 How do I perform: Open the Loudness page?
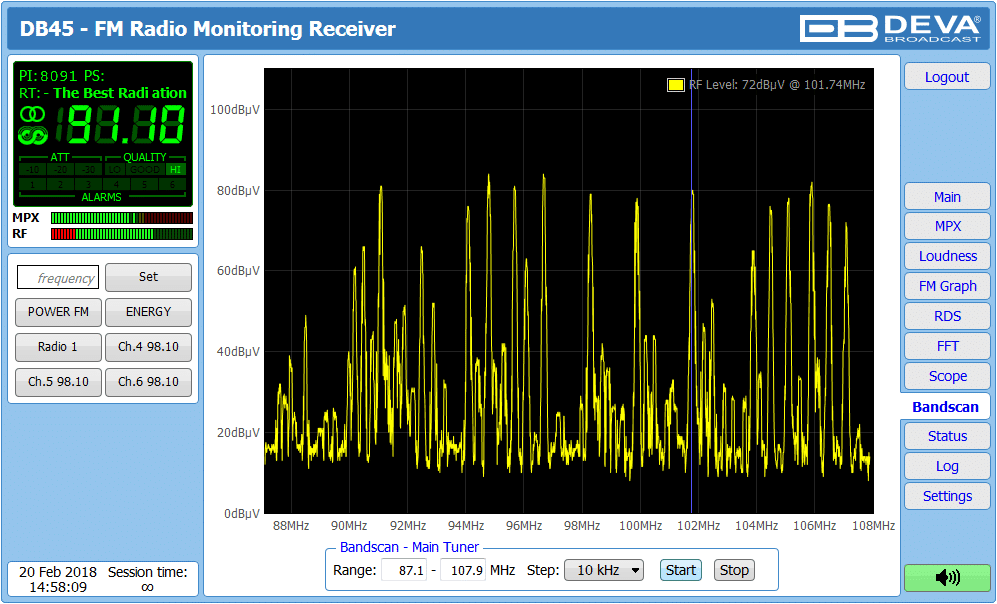(x=947, y=256)
